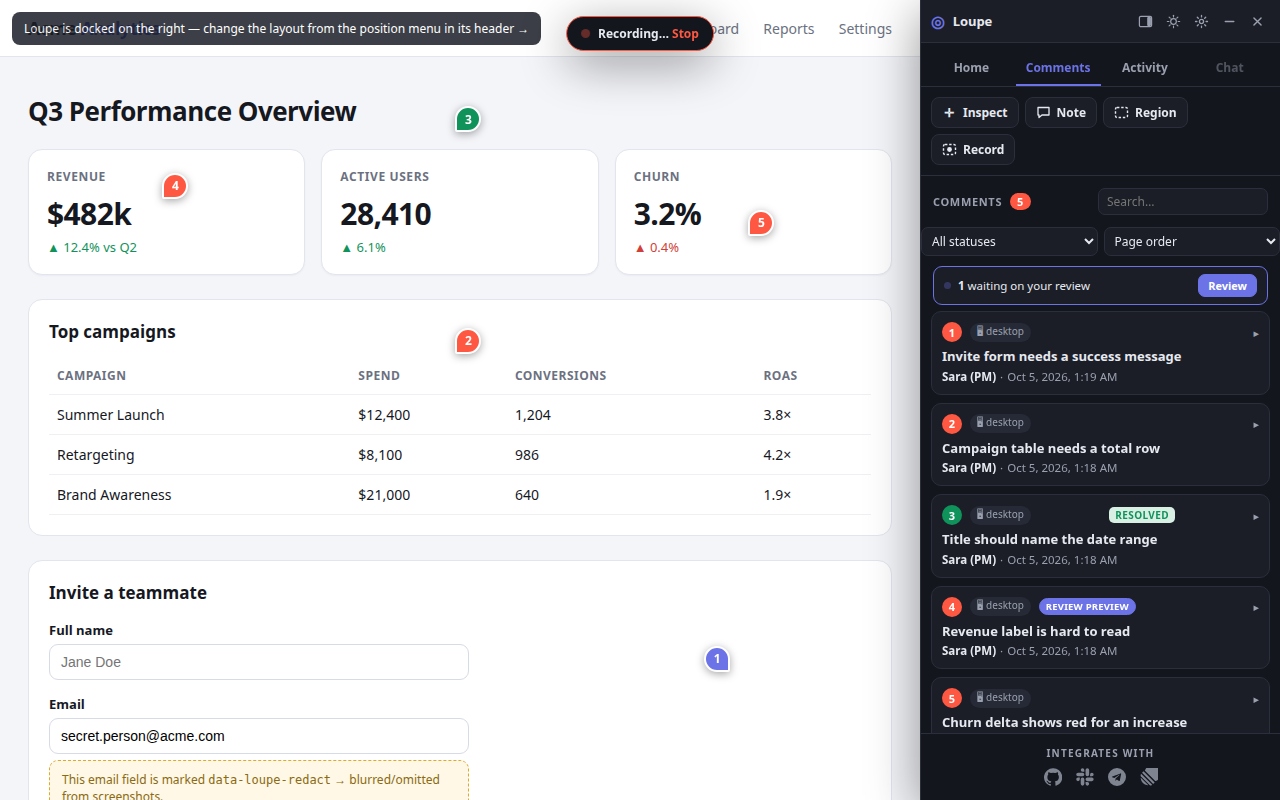Image resolution: width=1280 pixels, height=800 pixels.
Task: Click the Telegram integration icon
Action: 1117,777
